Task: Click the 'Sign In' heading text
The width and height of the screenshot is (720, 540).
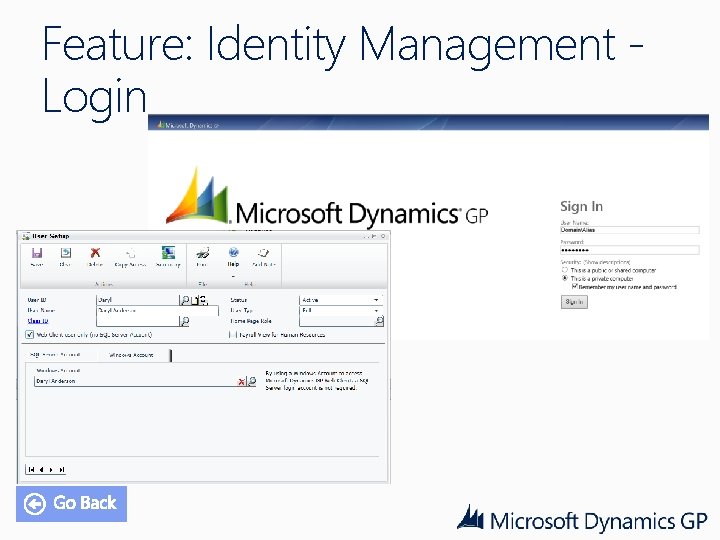Action: [x=581, y=207]
